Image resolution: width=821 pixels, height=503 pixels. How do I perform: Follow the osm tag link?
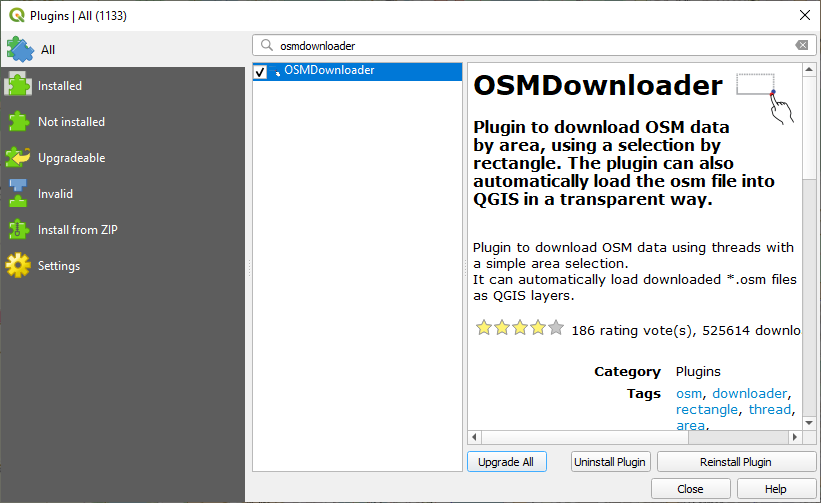coord(689,394)
